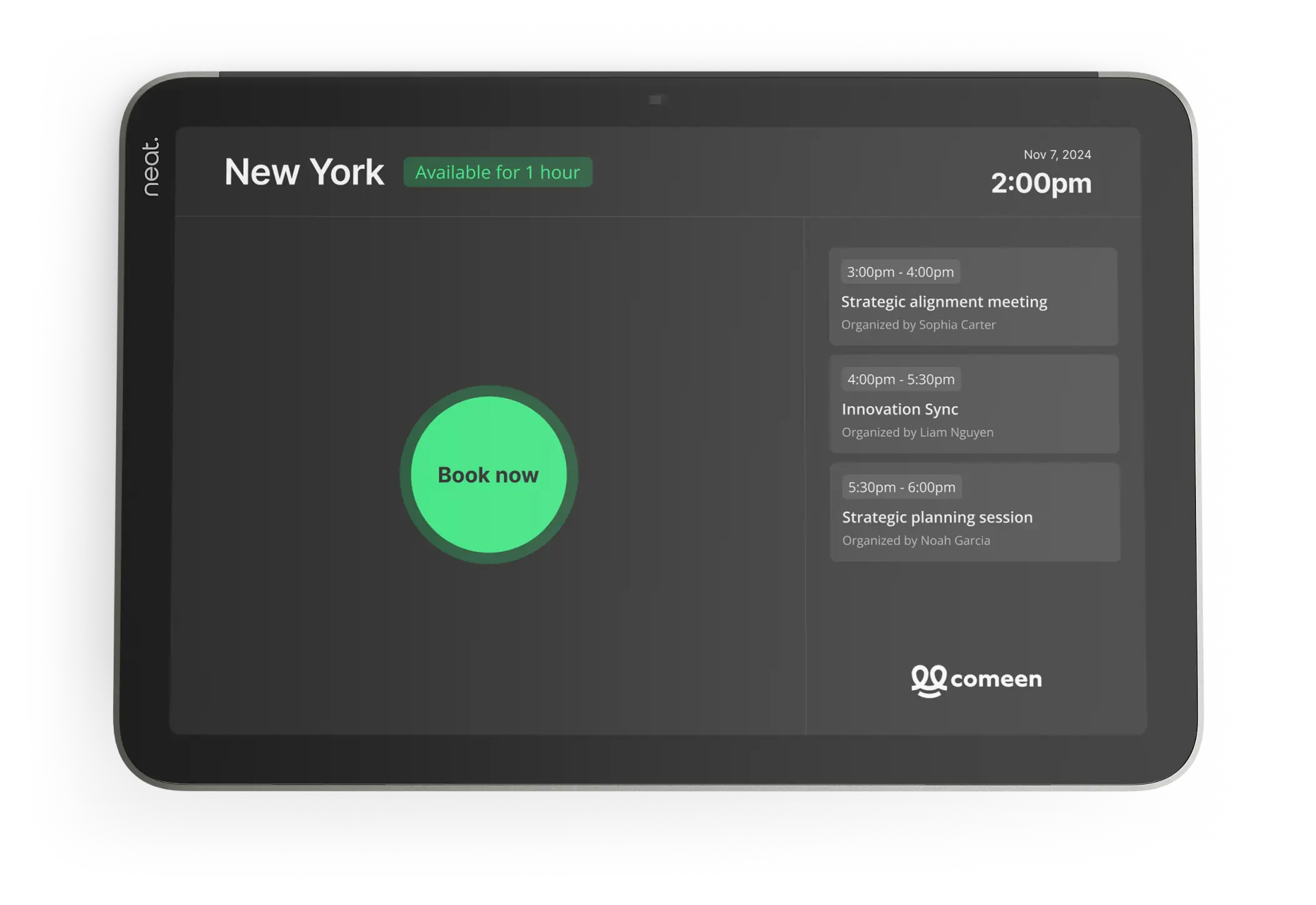
Task: Click the comeen smiley logo icon
Action: (x=929, y=680)
